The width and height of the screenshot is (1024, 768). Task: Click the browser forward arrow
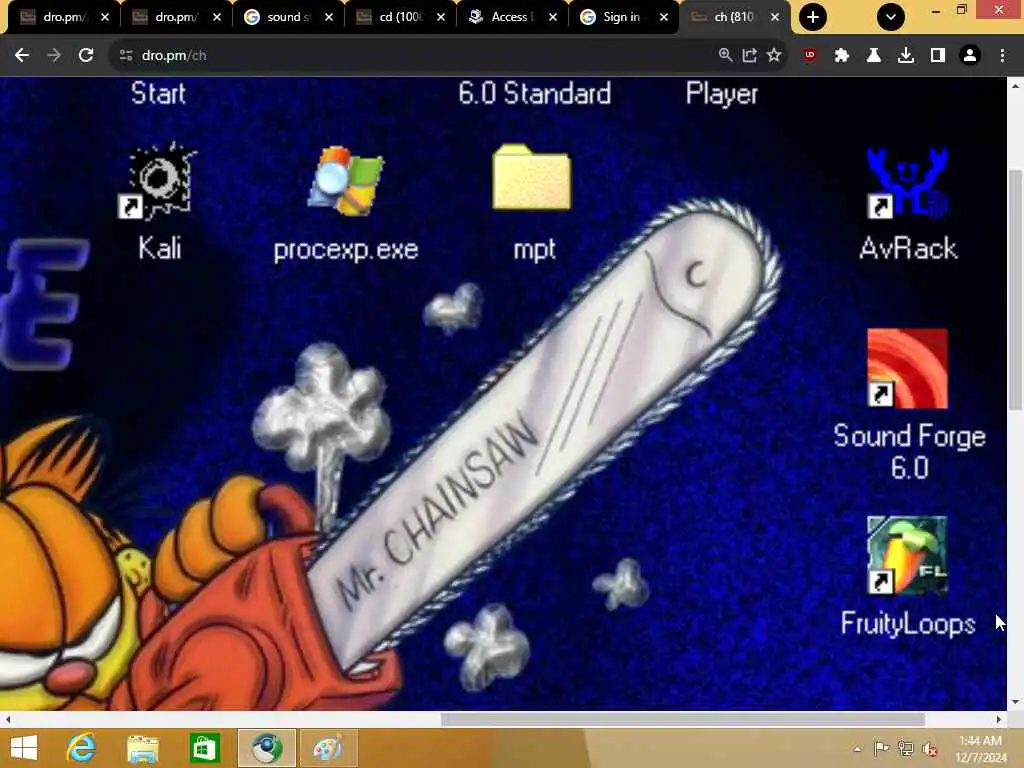(x=54, y=56)
